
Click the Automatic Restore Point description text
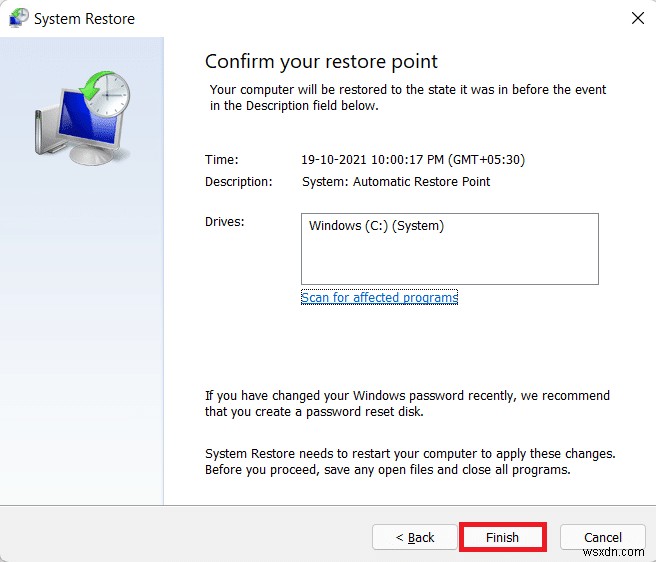pos(396,182)
